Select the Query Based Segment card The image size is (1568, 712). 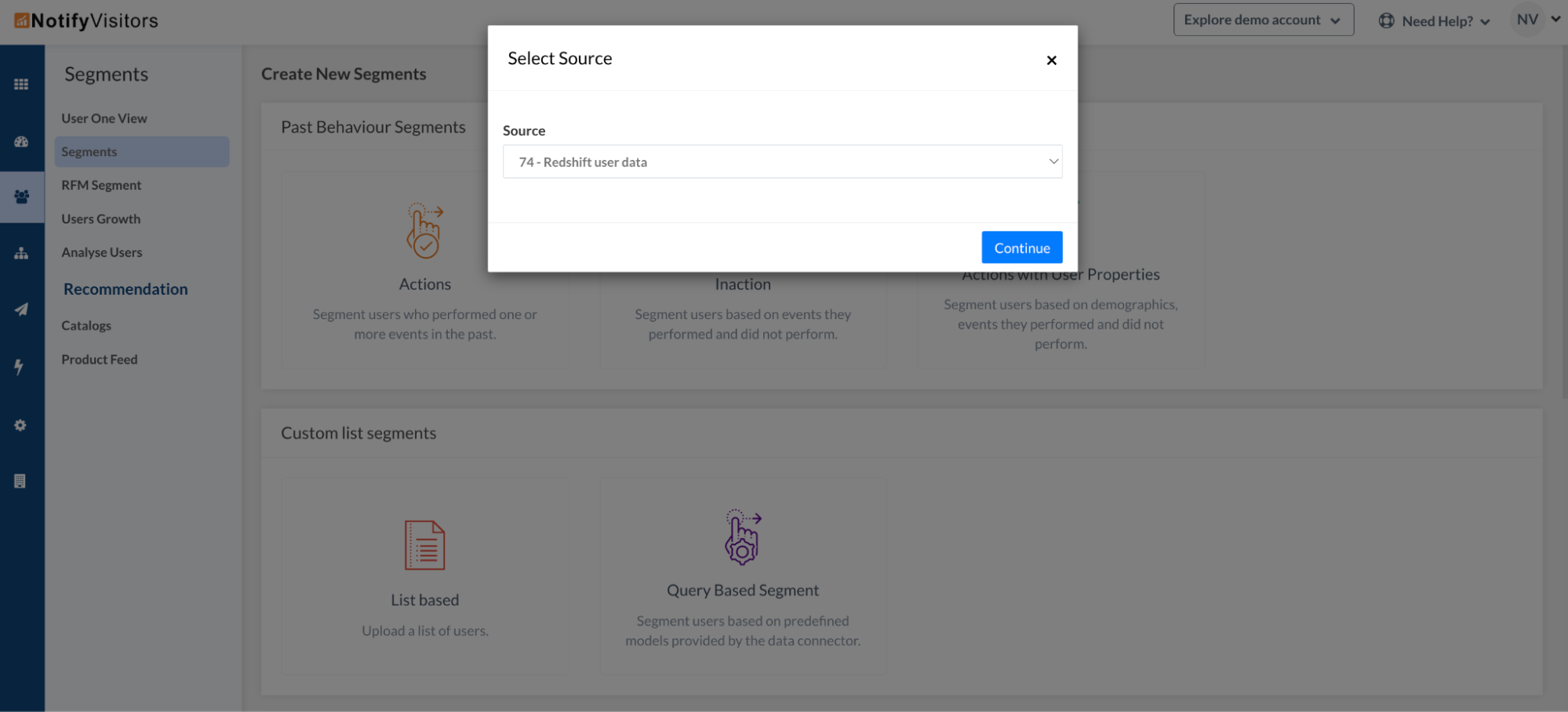[743, 577]
